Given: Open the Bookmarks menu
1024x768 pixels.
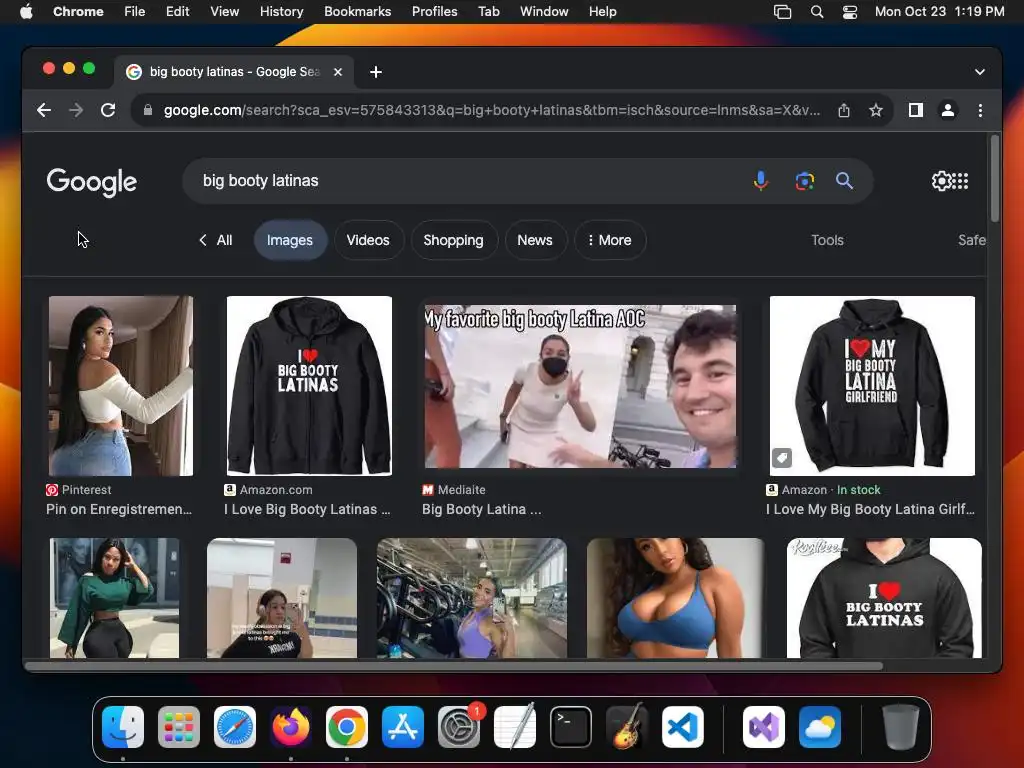Looking at the screenshot, I should [357, 12].
